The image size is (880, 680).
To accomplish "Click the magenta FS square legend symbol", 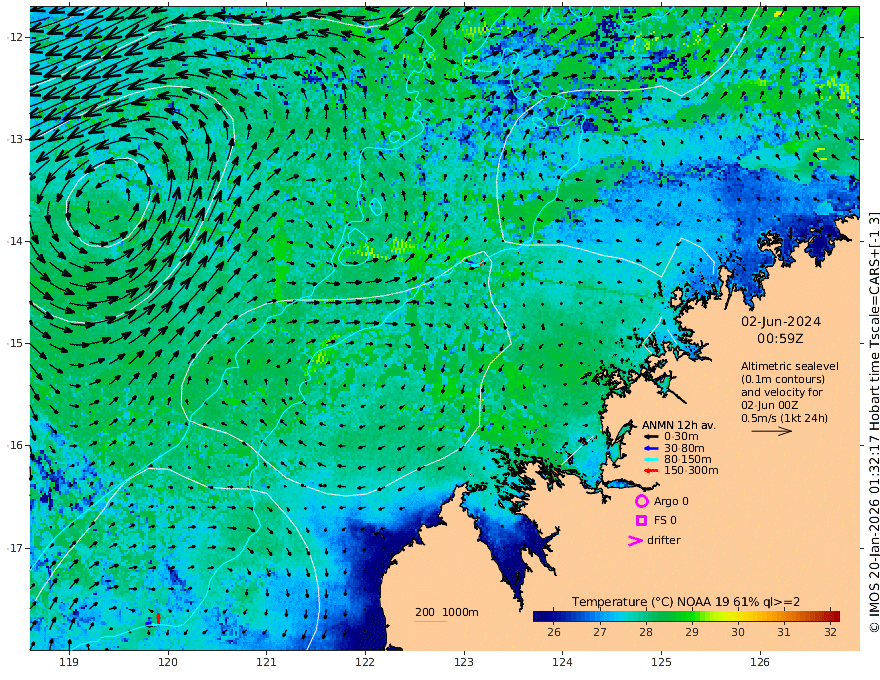I will pyautogui.click(x=641, y=521).
